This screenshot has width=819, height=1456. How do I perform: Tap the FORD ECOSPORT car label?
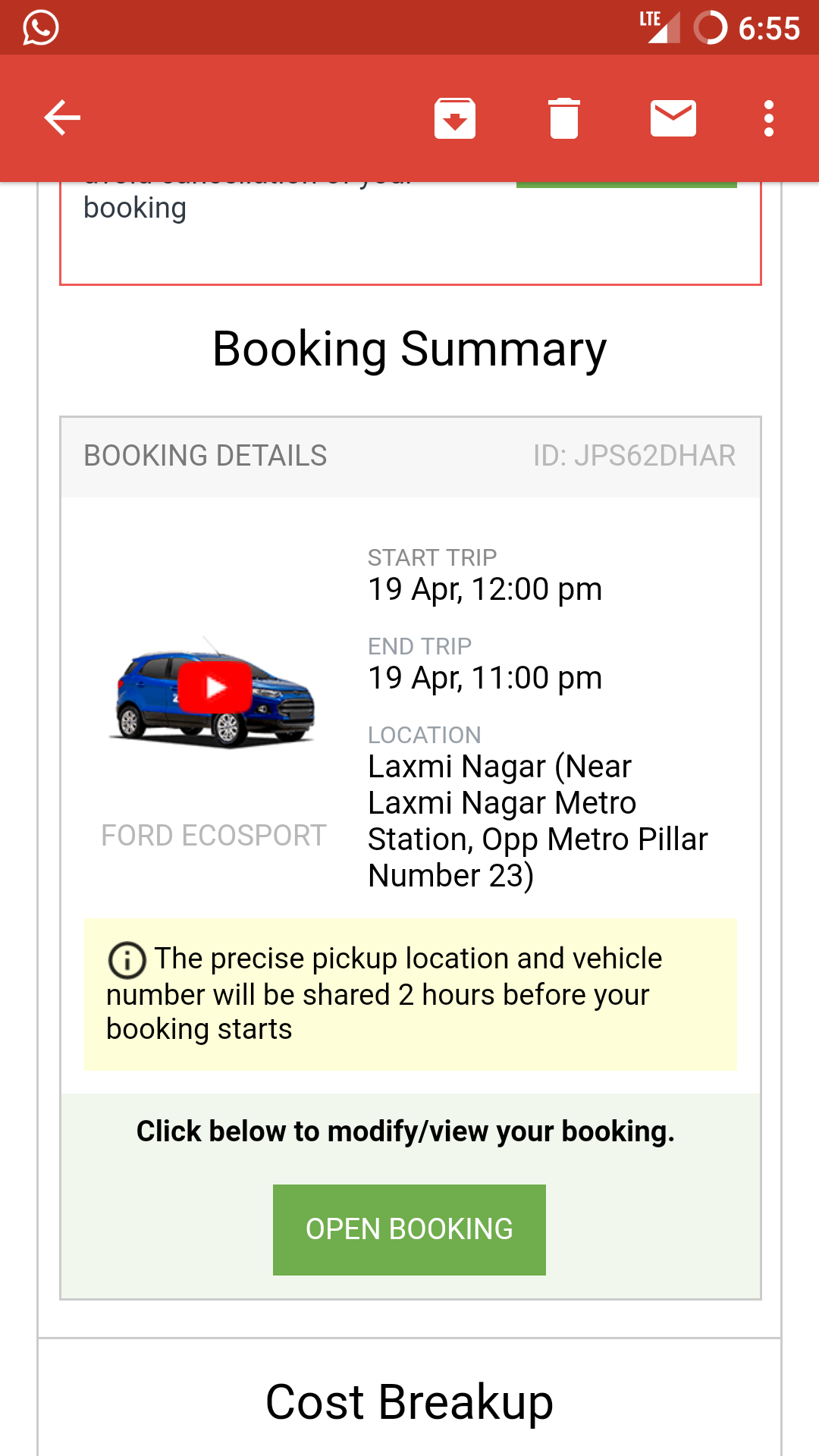click(214, 836)
